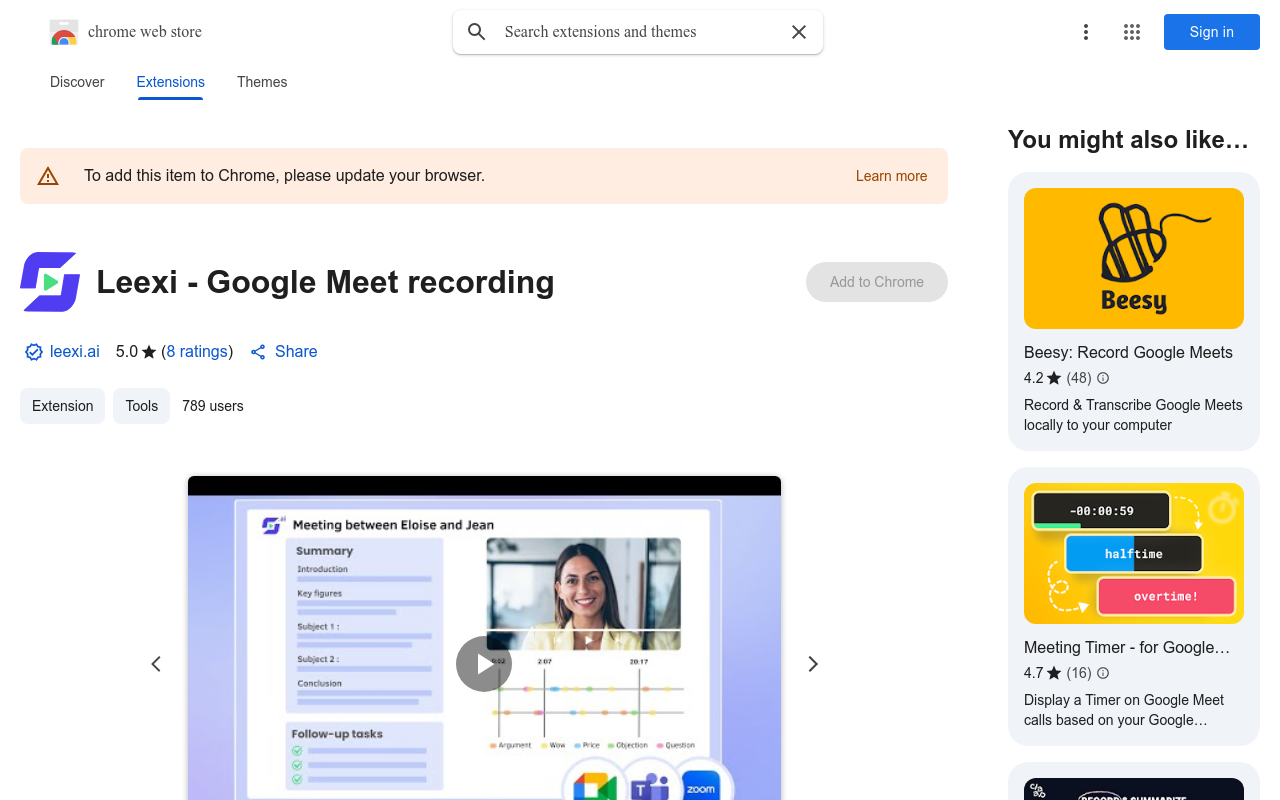
Task: Go to previous screenshot with left arrow
Action: pos(156,664)
